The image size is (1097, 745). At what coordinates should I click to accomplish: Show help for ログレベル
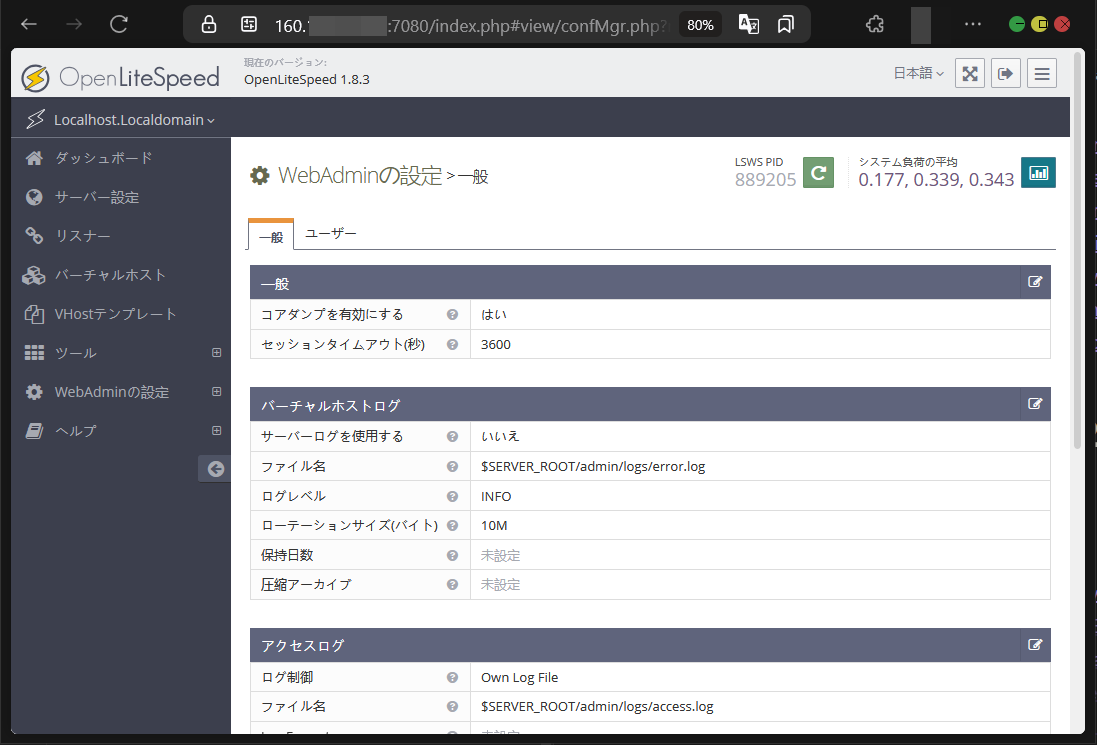(x=453, y=496)
